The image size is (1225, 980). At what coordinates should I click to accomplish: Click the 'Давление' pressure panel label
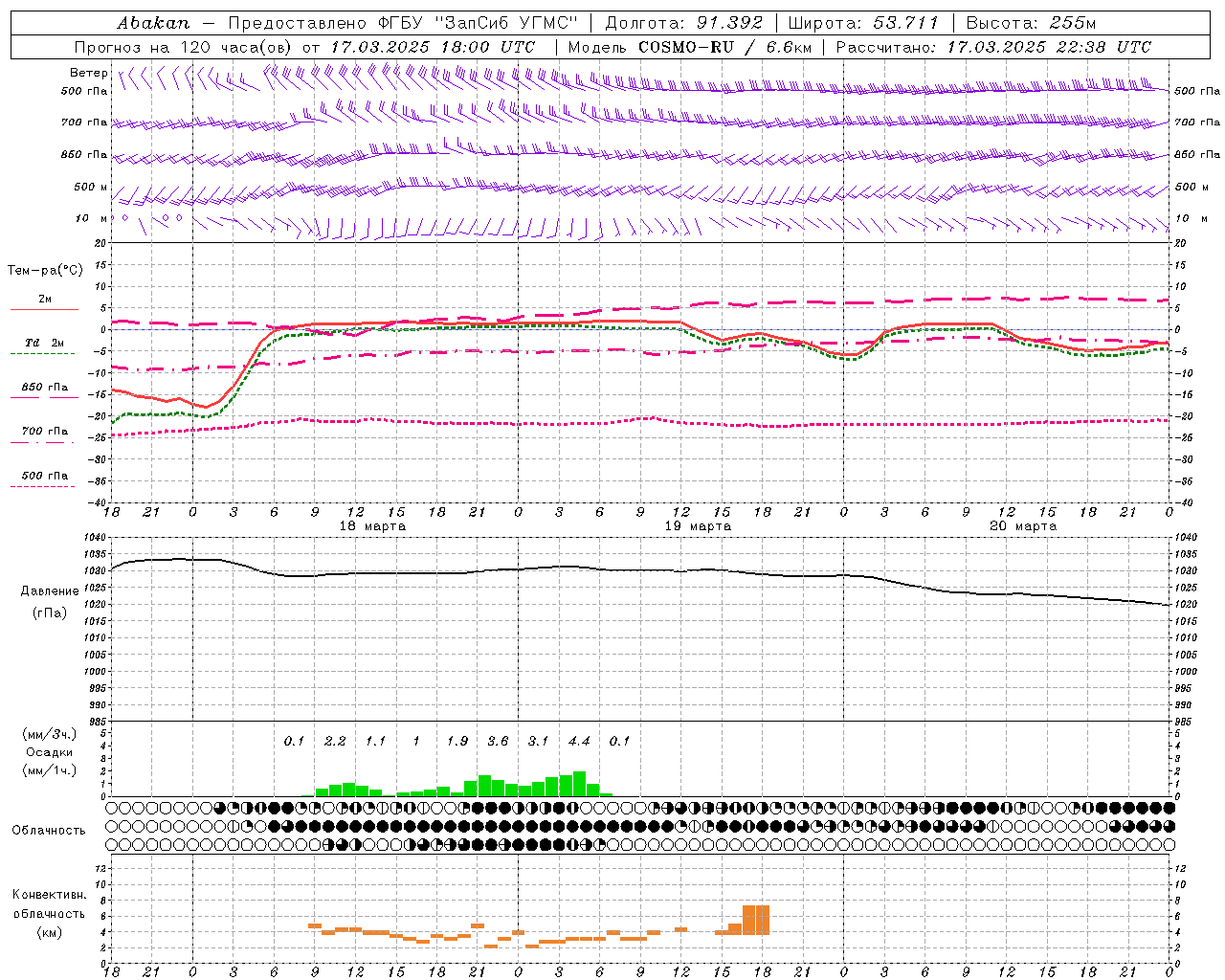click(x=49, y=591)
